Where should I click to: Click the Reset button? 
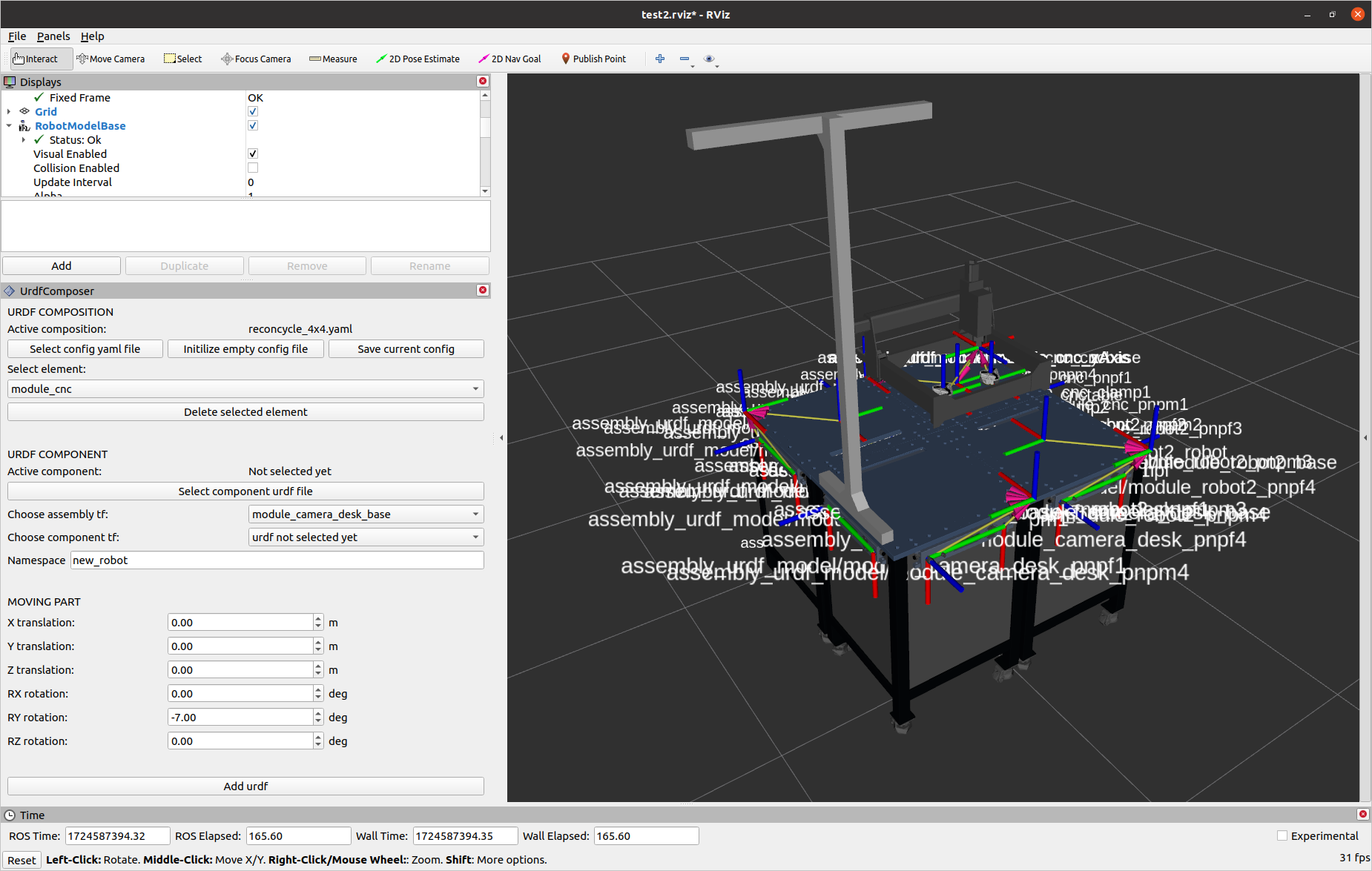click(x=22, y=860)
